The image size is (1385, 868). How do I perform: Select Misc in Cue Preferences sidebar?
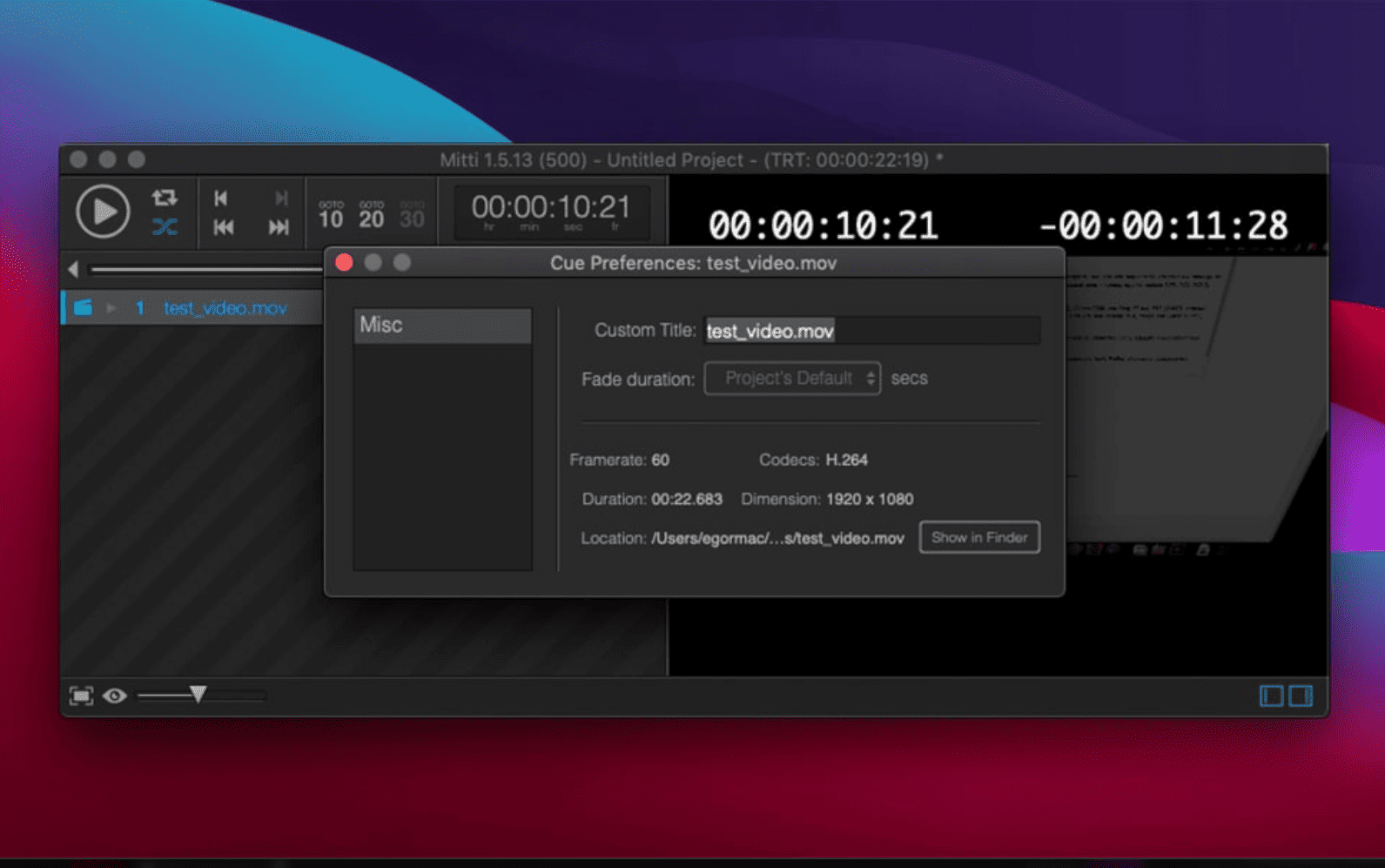click(442, 326)
